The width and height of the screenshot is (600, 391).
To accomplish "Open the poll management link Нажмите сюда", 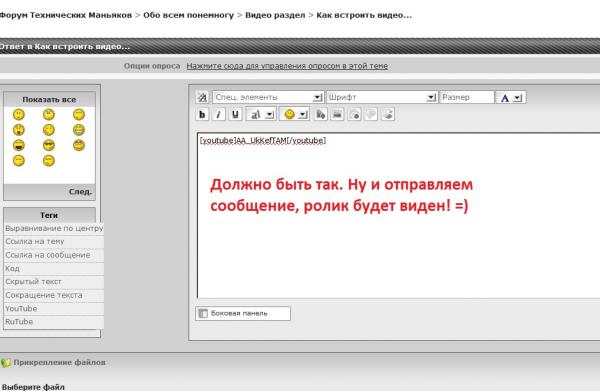I will tap(287, 66).
